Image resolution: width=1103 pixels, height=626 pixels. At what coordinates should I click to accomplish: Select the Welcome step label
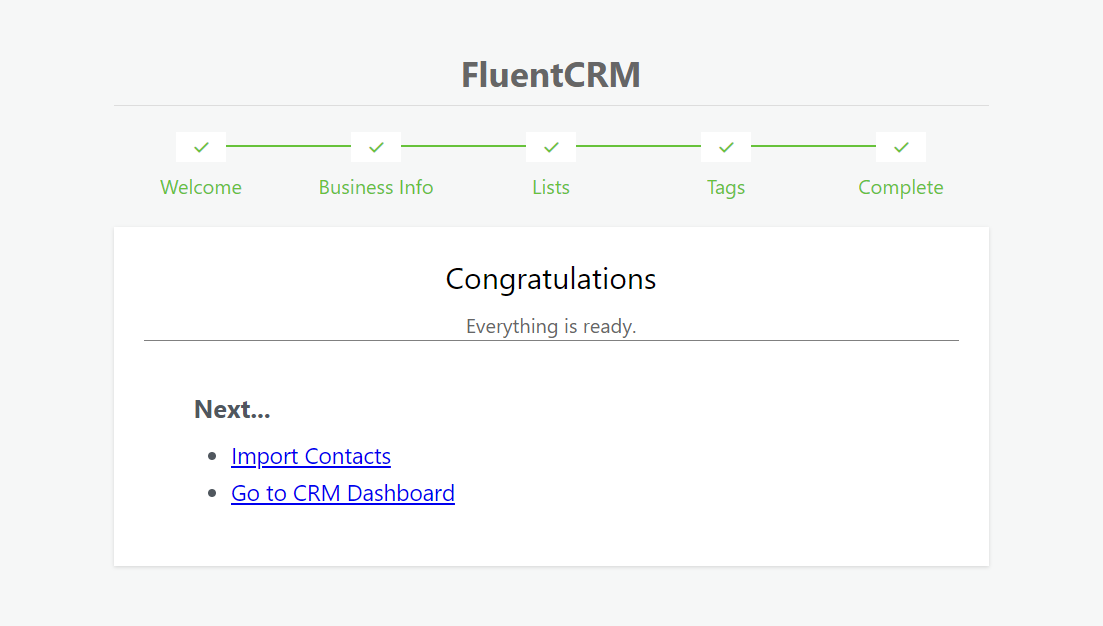click(200, 187)
